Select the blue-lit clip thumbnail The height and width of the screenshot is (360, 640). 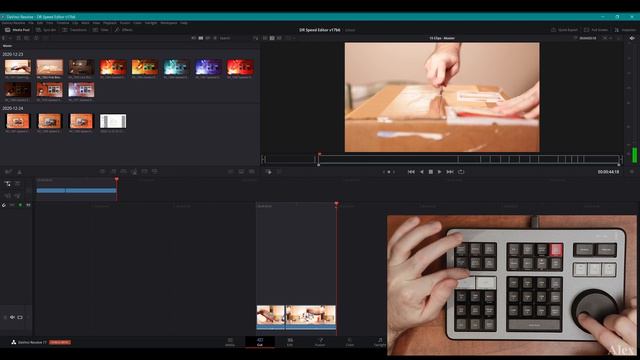(208, 67)
